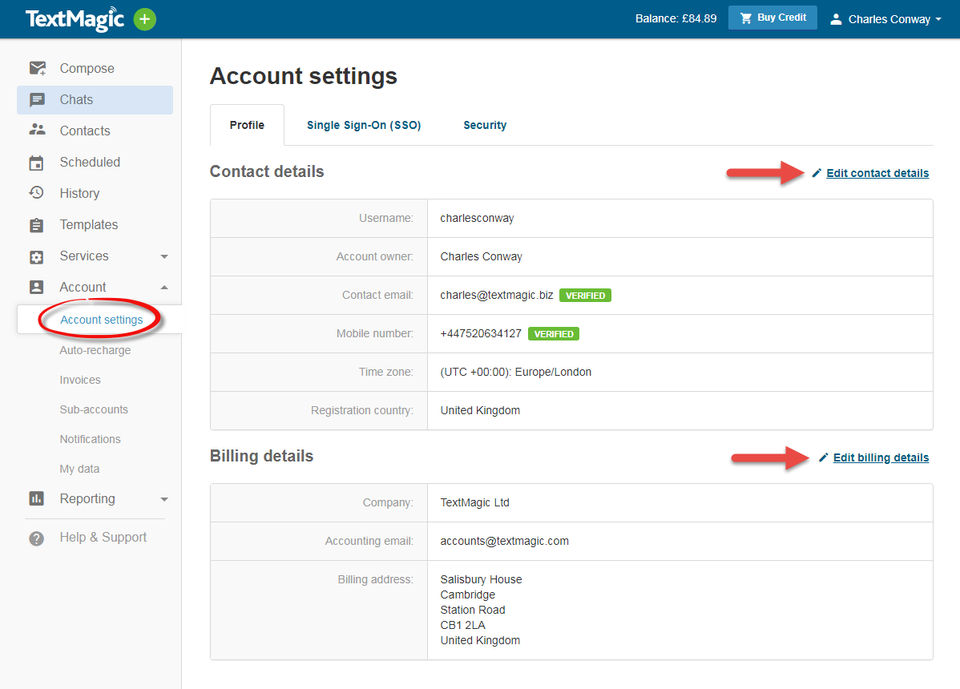The width and height of the screenshot is (960, 689).
Task: Collapse the Account menu arrow
Action: pos(164,287)
